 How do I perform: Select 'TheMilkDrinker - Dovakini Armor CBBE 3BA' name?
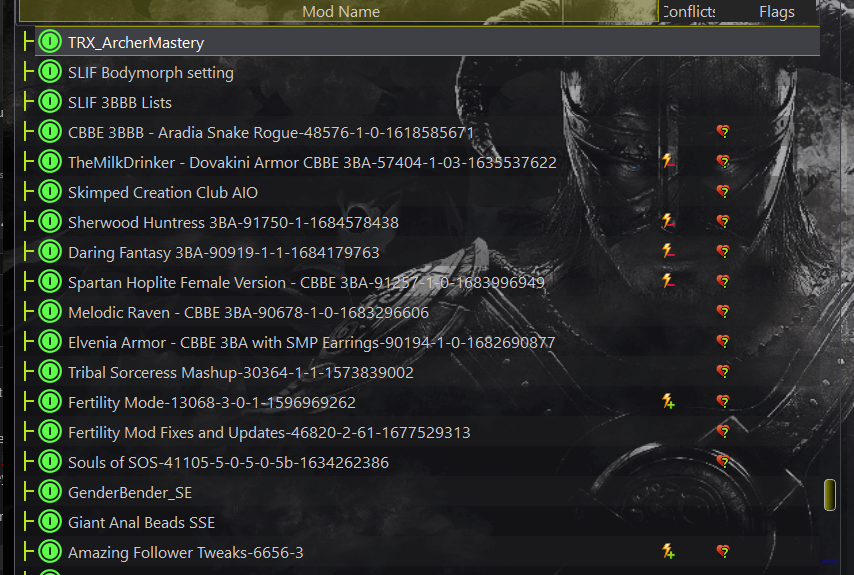pos(312,162)
